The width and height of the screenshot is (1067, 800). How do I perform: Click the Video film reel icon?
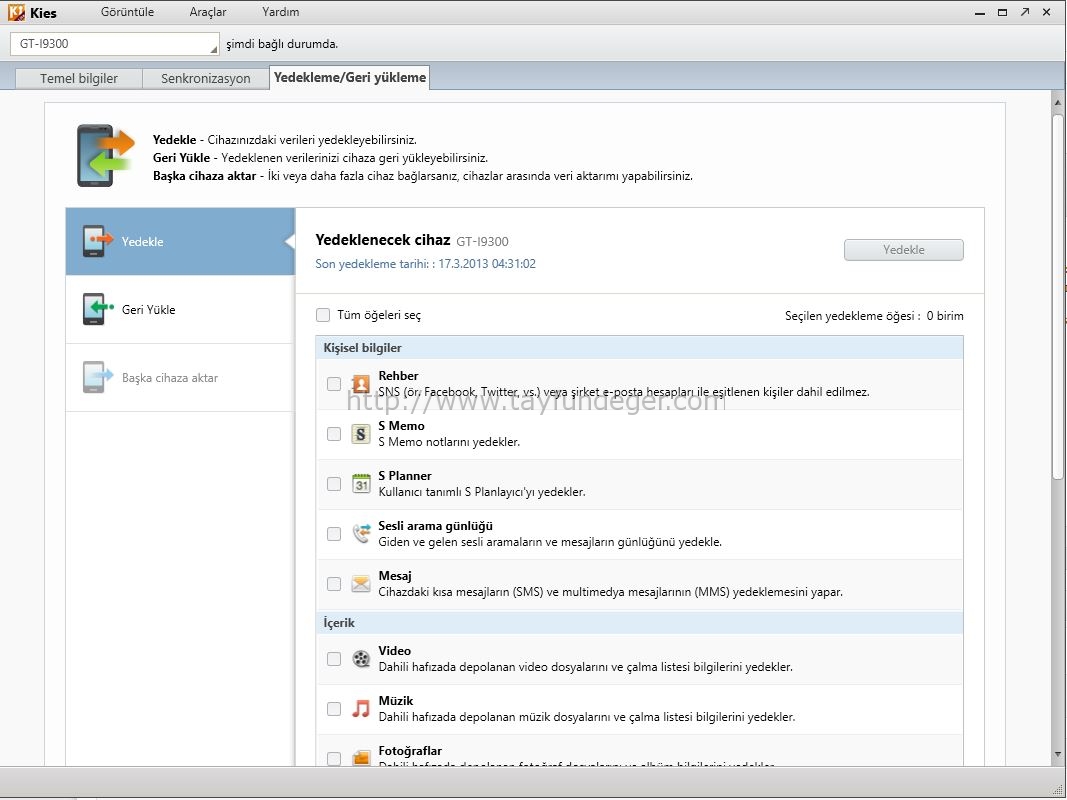361,659
